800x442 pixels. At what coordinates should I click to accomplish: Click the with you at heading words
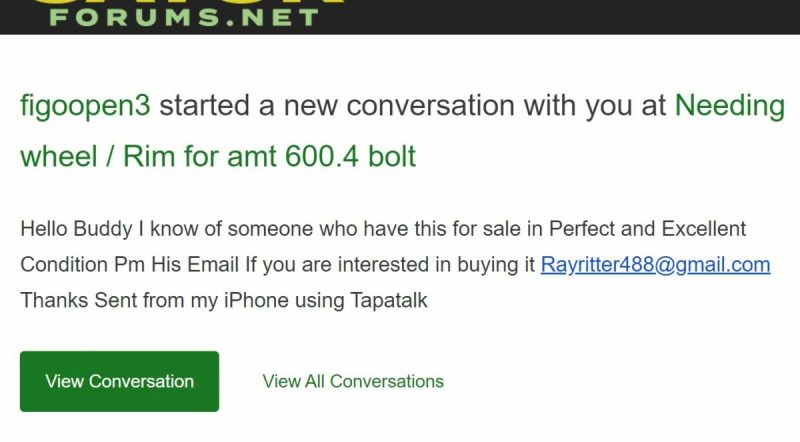595,106
